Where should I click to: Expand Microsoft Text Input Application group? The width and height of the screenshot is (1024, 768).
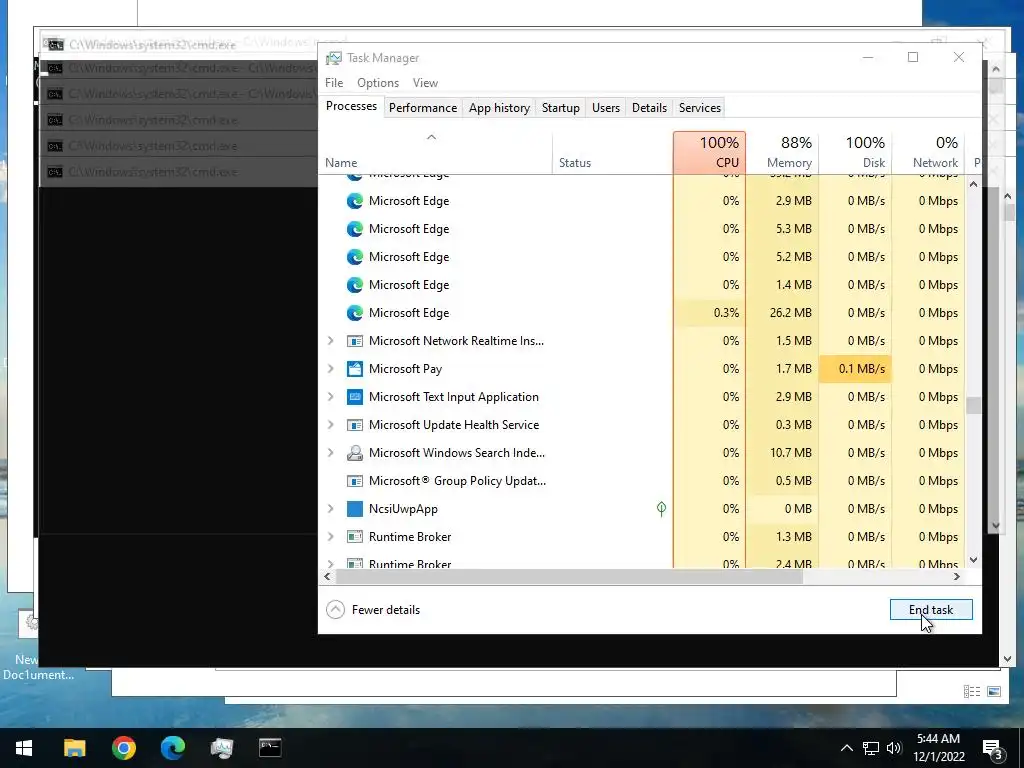[x=330, y=397]
